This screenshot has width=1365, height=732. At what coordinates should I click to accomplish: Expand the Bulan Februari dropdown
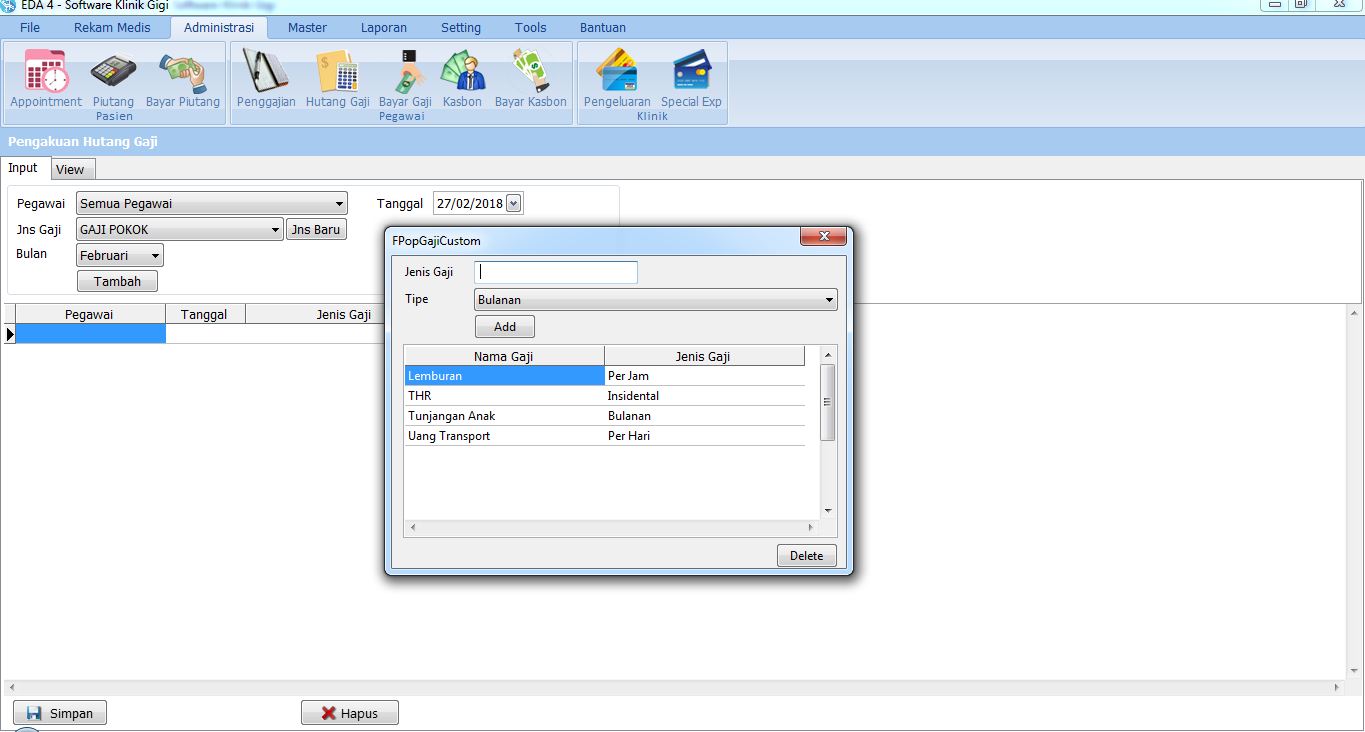coord(156,256)
